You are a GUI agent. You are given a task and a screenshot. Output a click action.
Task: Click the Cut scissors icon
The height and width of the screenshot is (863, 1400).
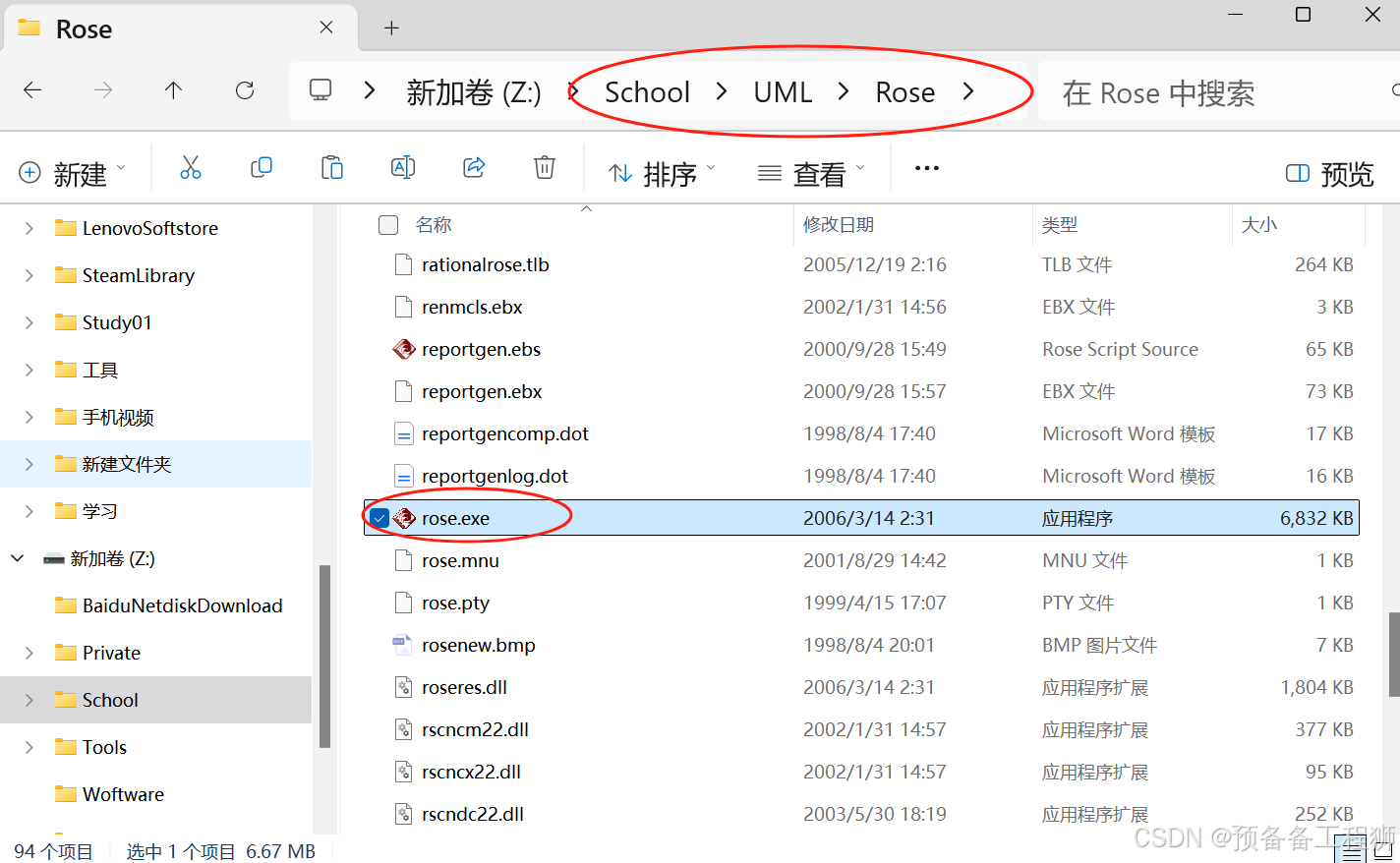191,168
